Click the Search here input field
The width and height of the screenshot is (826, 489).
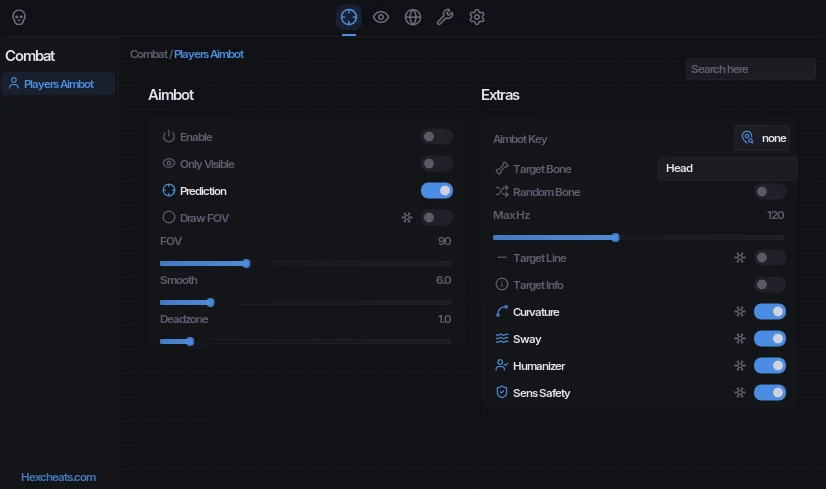[751, 69]
